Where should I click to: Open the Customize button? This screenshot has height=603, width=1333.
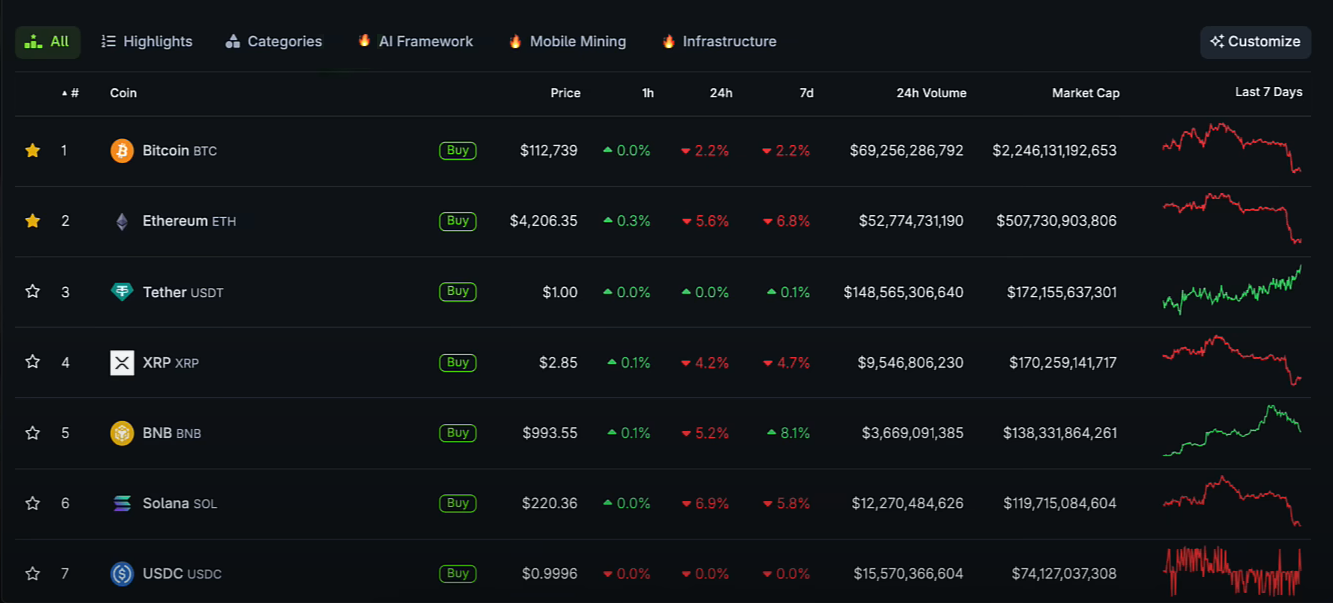[1255, 42]
